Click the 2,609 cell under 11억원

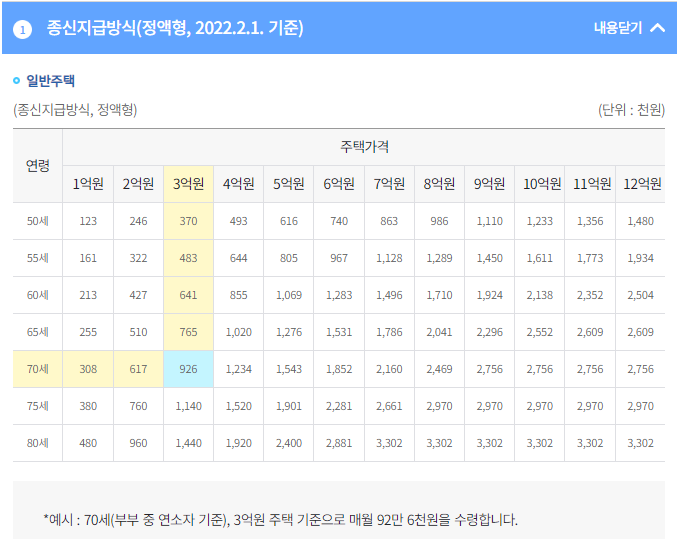click(590, 332)
